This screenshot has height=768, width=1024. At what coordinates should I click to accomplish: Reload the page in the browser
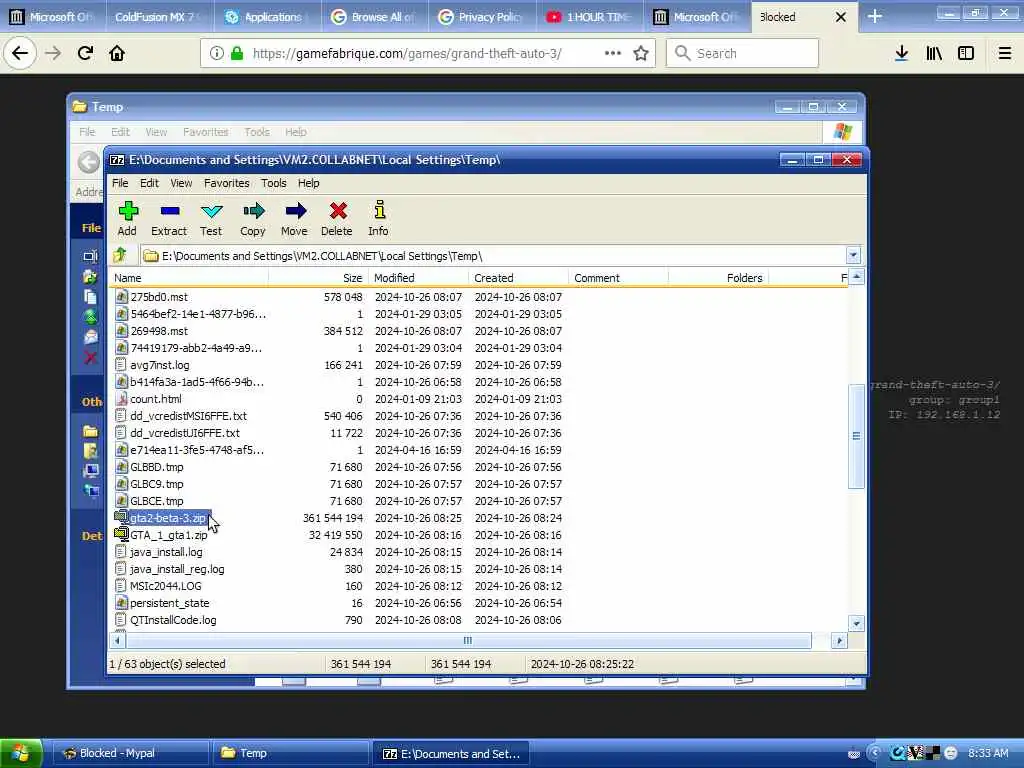pos(85,54)
